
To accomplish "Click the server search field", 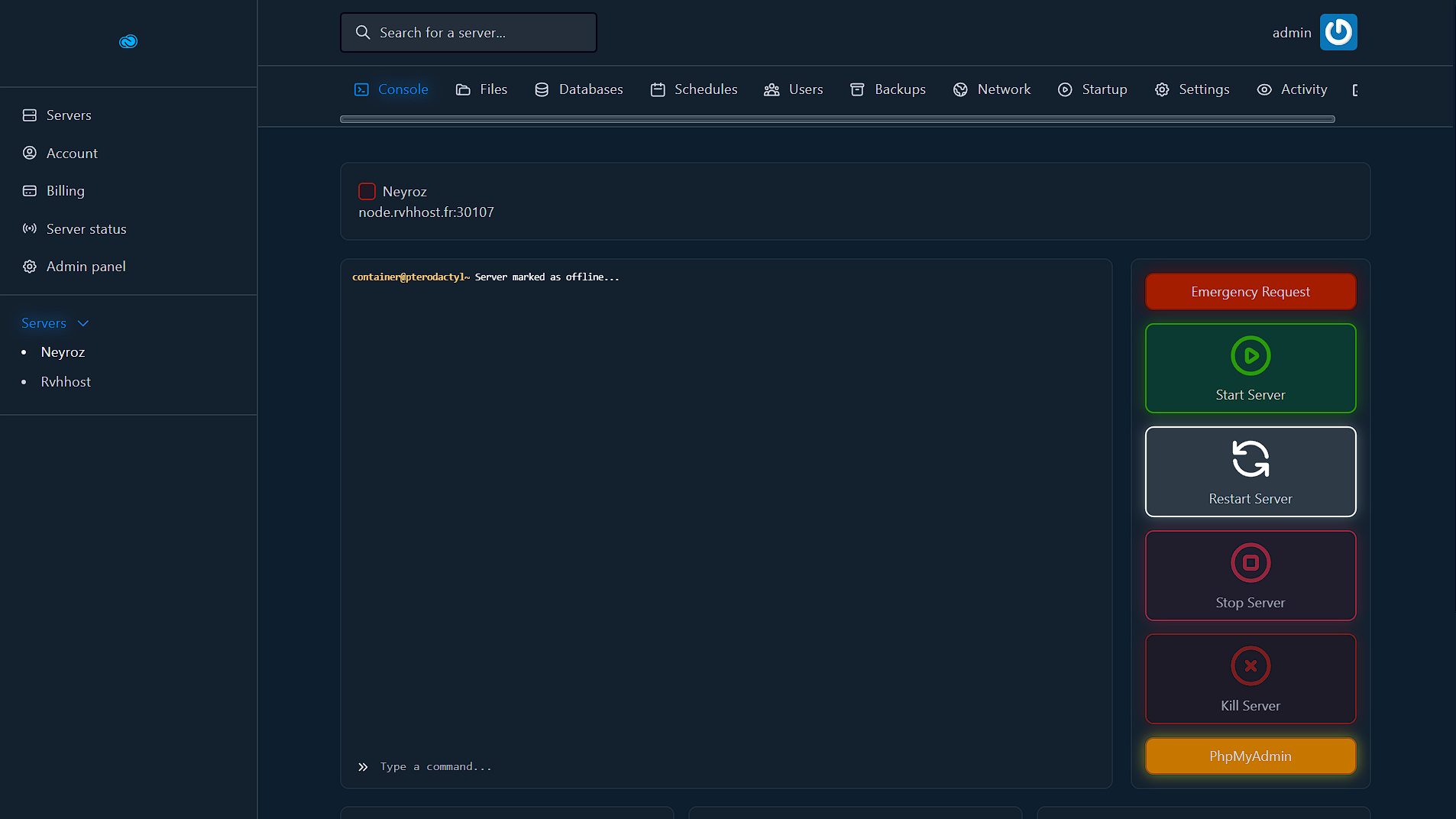I will 468,32.
